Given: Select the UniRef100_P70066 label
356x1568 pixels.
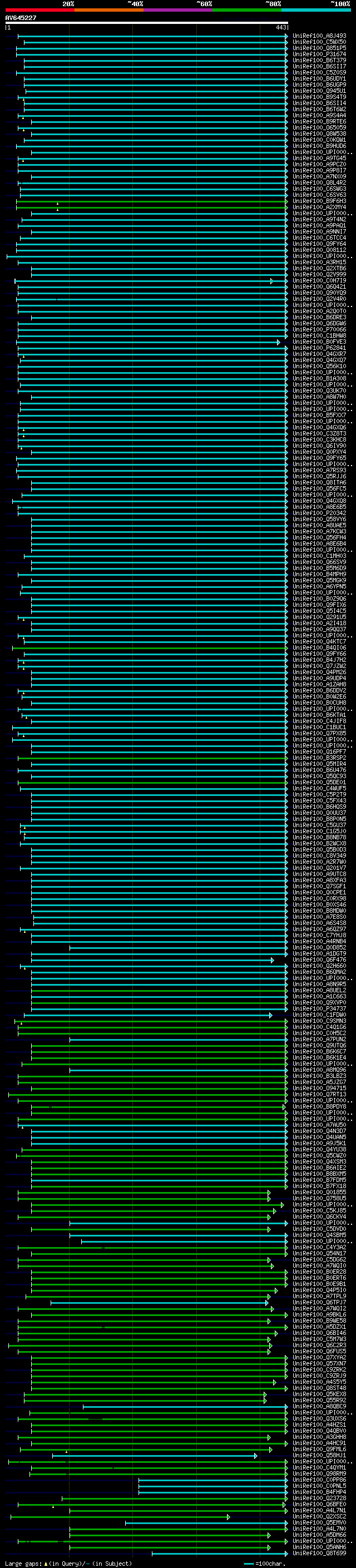Looking at the screenshot, I should [319, 330].
